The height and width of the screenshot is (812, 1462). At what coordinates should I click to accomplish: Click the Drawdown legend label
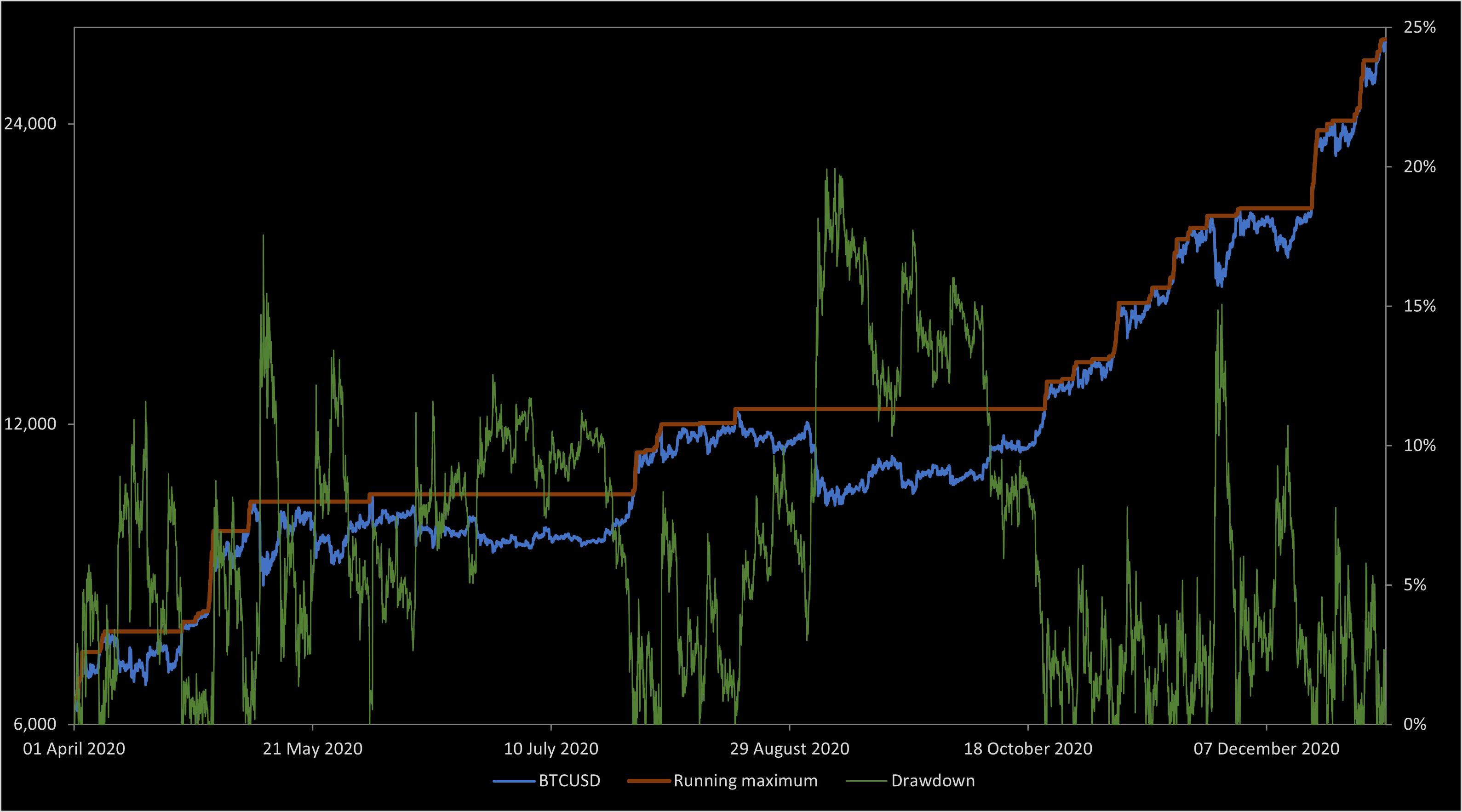933,781
